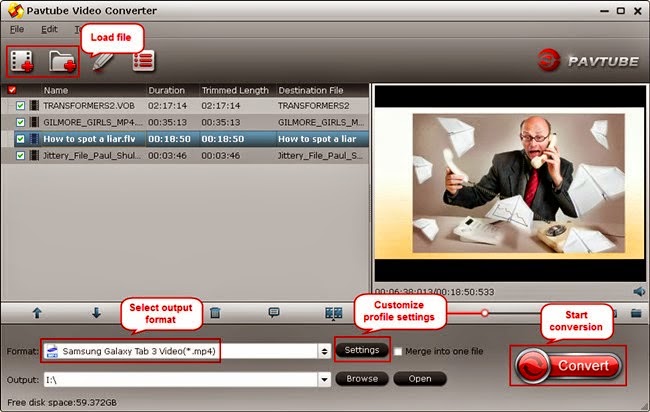The width and height of the screenshot is (650, 412).
Task: Open the File menu
Action: click(x=17, y=29)
